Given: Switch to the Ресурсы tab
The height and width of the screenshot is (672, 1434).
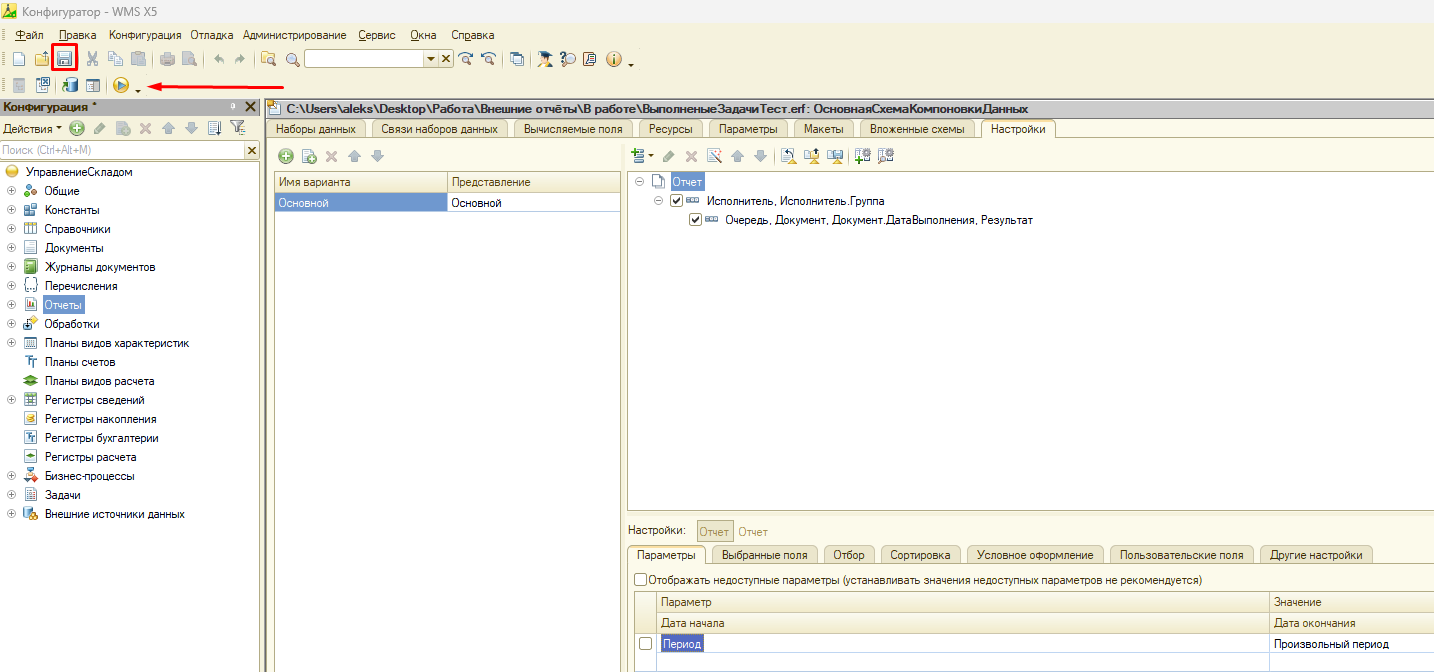Looking at the screenshot, I should pyautogui.click(x=670, y=129).
